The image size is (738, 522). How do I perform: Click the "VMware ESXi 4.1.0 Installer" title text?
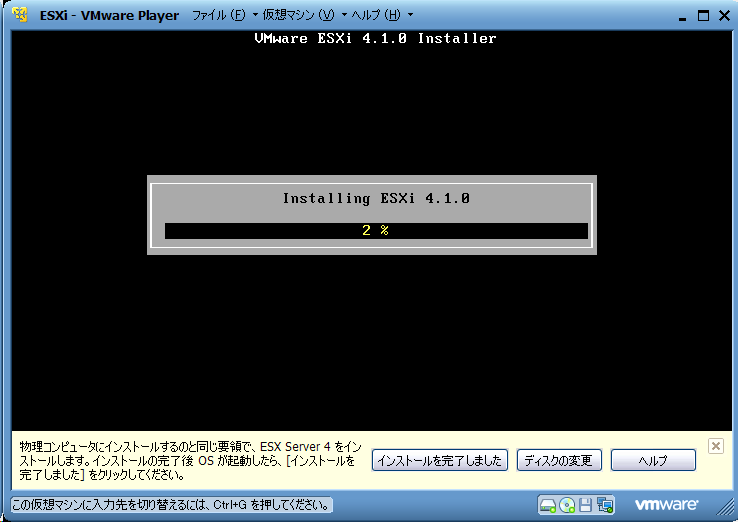pos(375,38)
